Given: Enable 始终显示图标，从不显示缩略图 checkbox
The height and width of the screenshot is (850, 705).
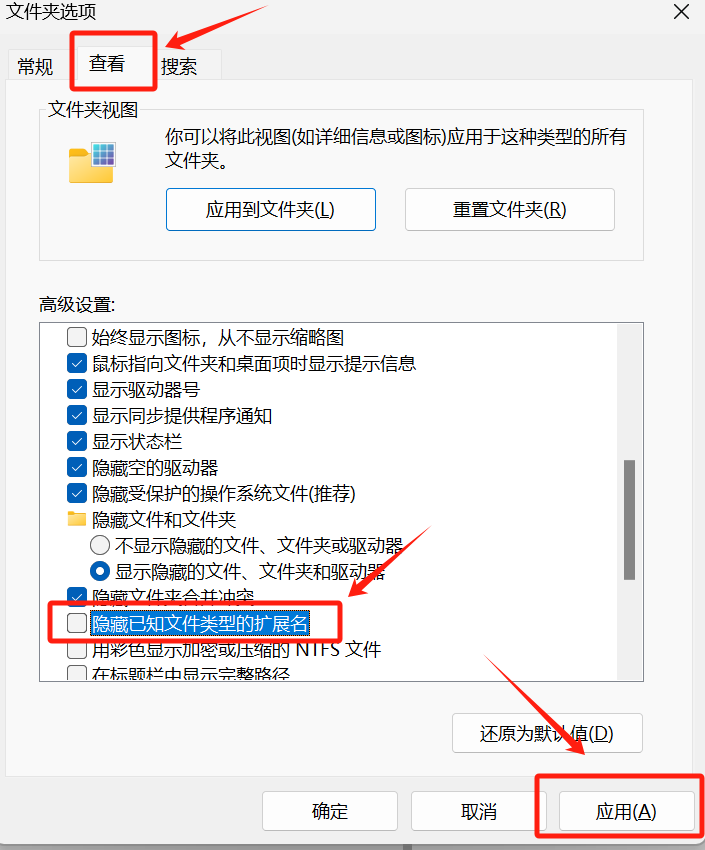Looking at the screenshot, I should 77,337.
